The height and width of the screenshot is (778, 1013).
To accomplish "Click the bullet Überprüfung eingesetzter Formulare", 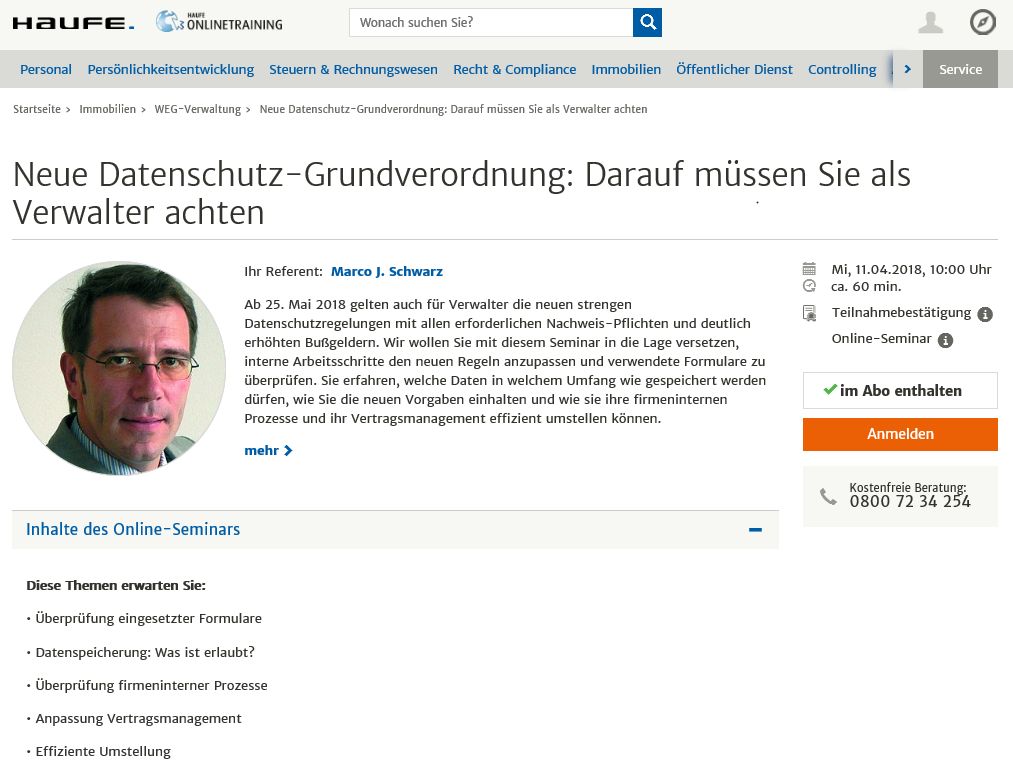I will coord(149,618).
